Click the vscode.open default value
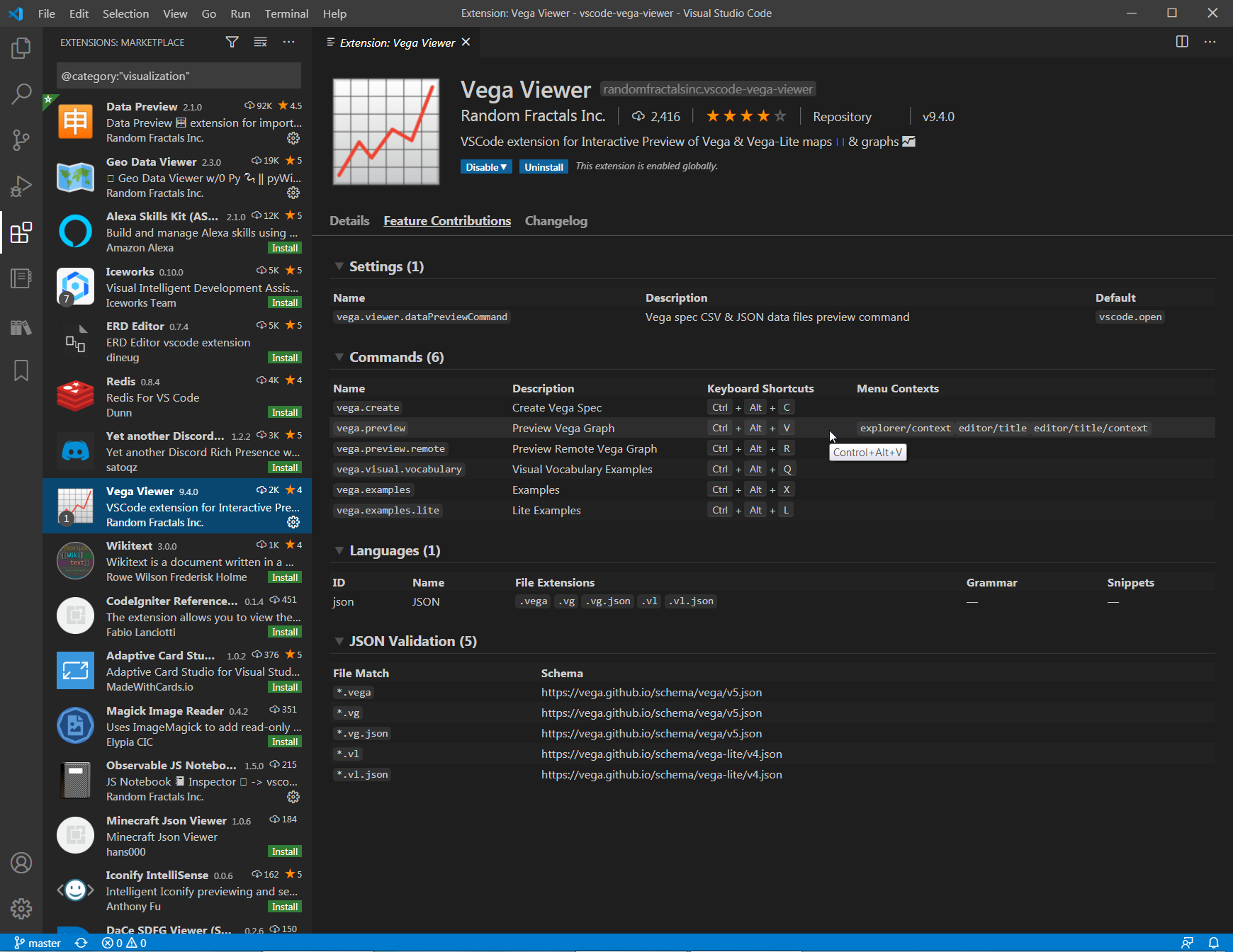Viewport: 1233px width, 952px height. tap(1130, 317)
